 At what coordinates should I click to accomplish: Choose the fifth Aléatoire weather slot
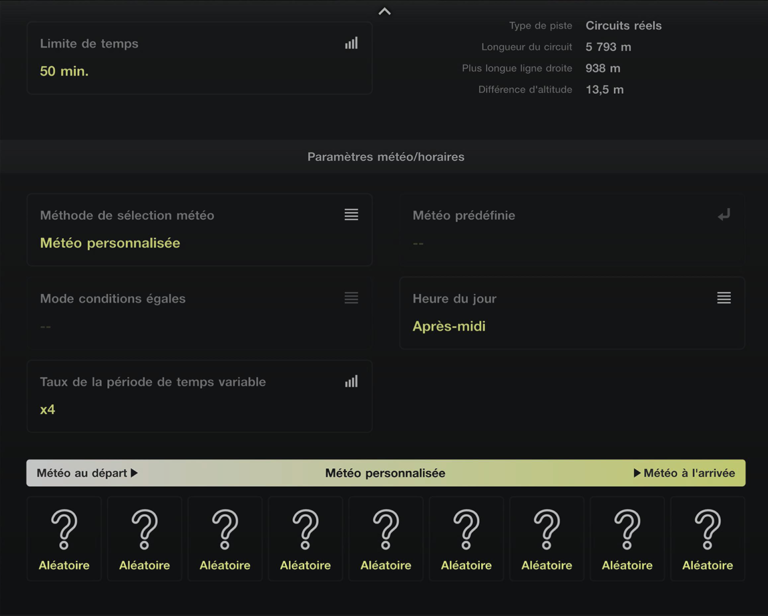[386, 538]
